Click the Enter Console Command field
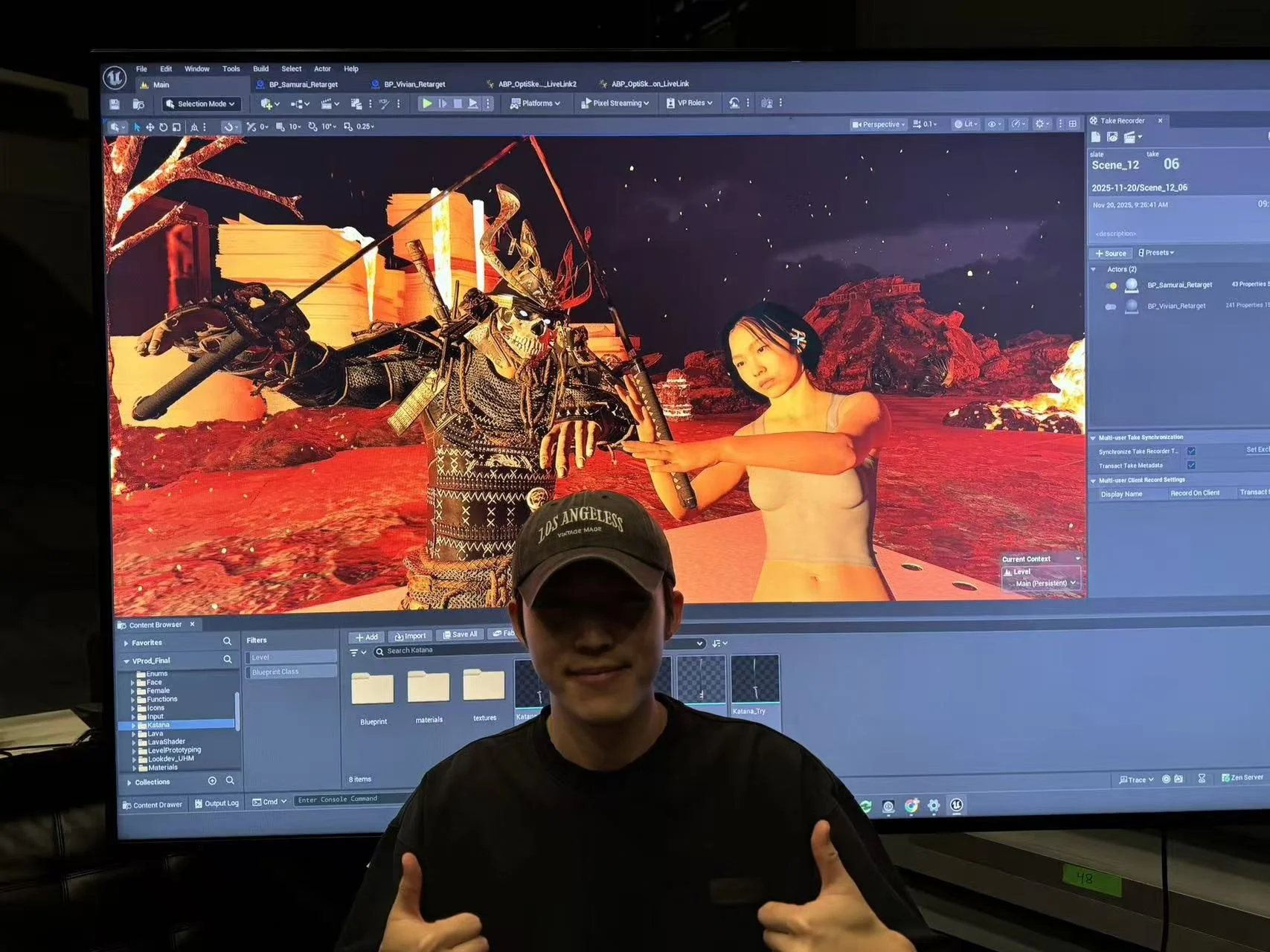Image resolution: width=1270 pixels, height=952 pixels. pyautogui.click(x=353, y=800)
